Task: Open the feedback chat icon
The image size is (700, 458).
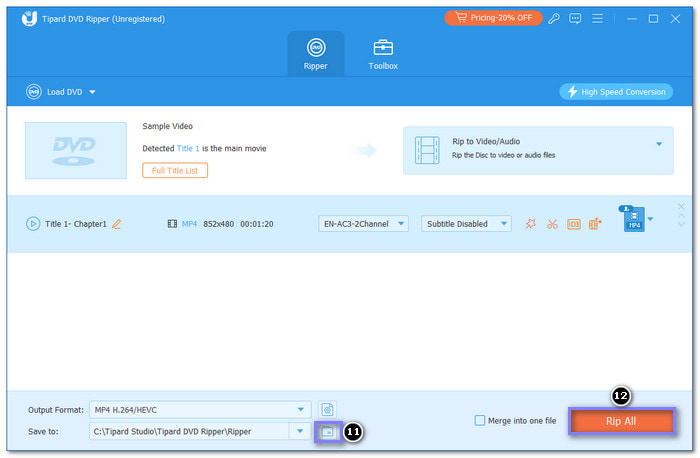Action: click(x=575, y=18)
